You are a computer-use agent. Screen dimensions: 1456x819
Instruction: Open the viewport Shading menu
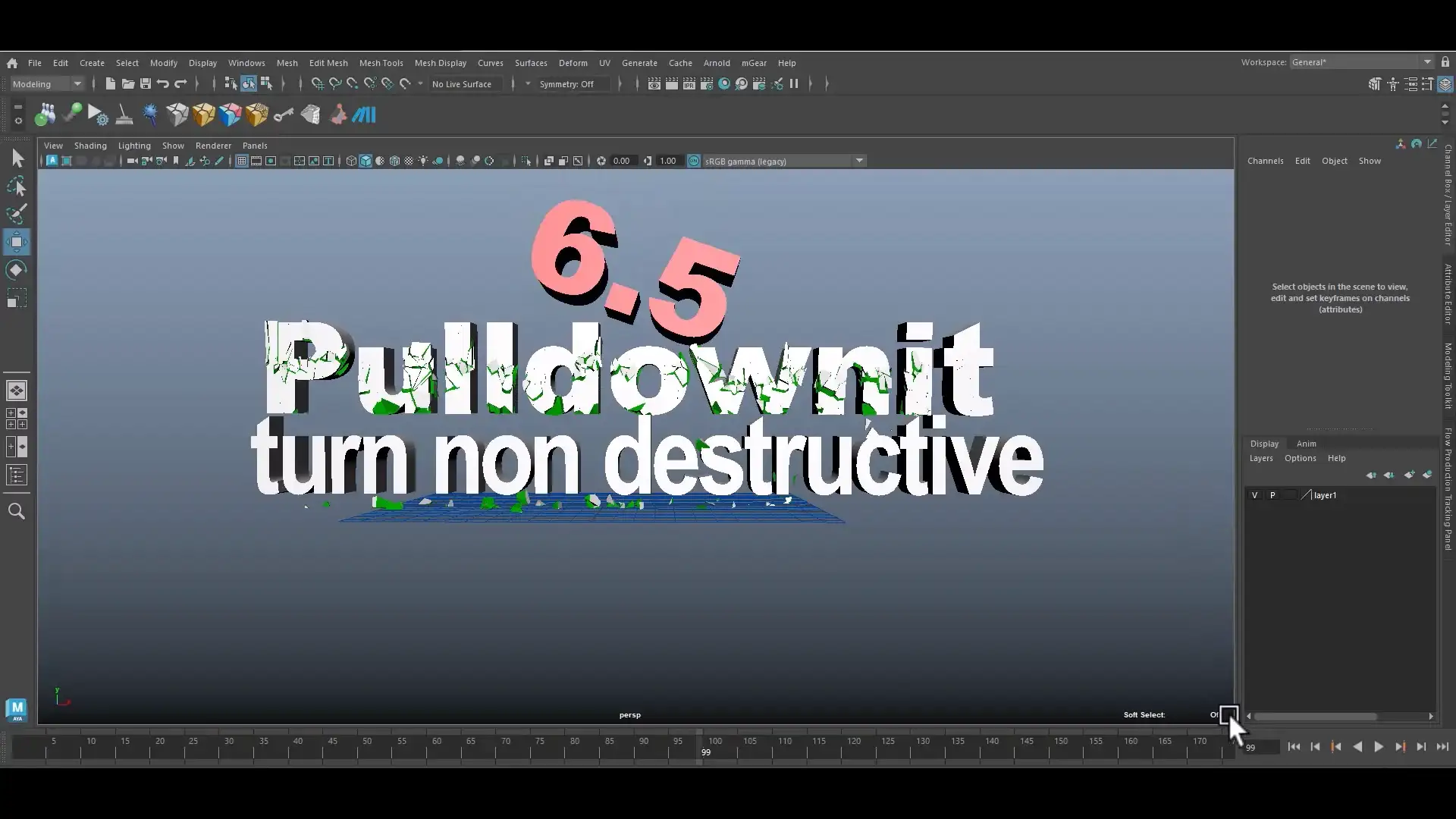click(90, 146)
